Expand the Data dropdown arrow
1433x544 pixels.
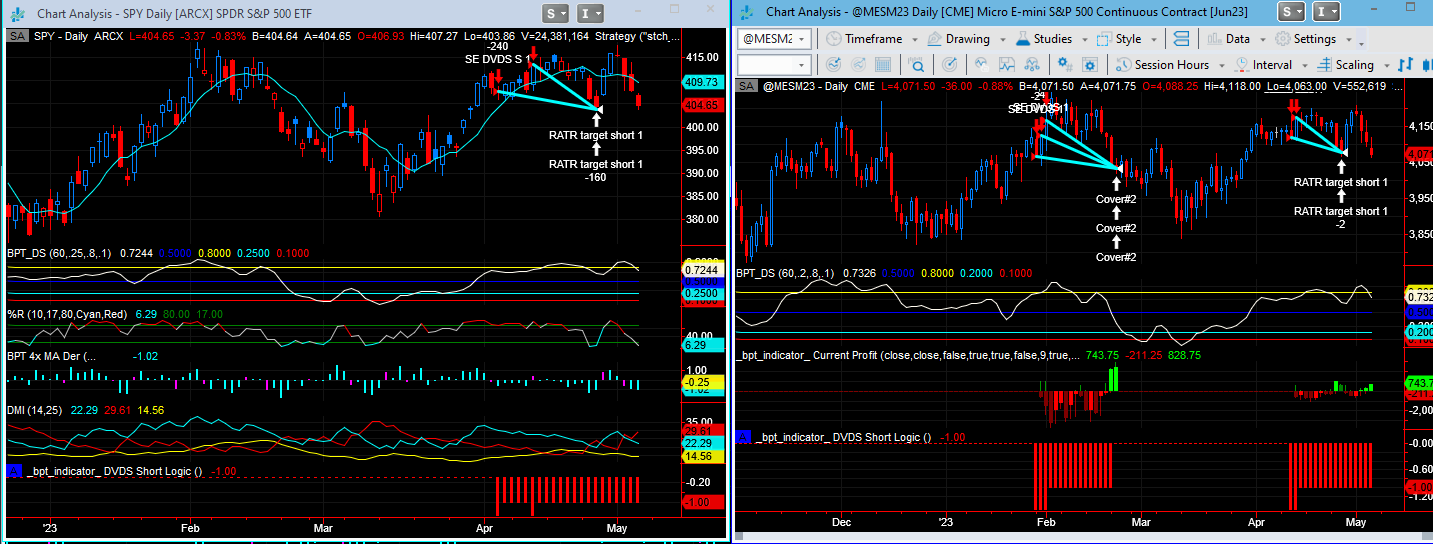pyautogui.click(x=1262, y=40)
